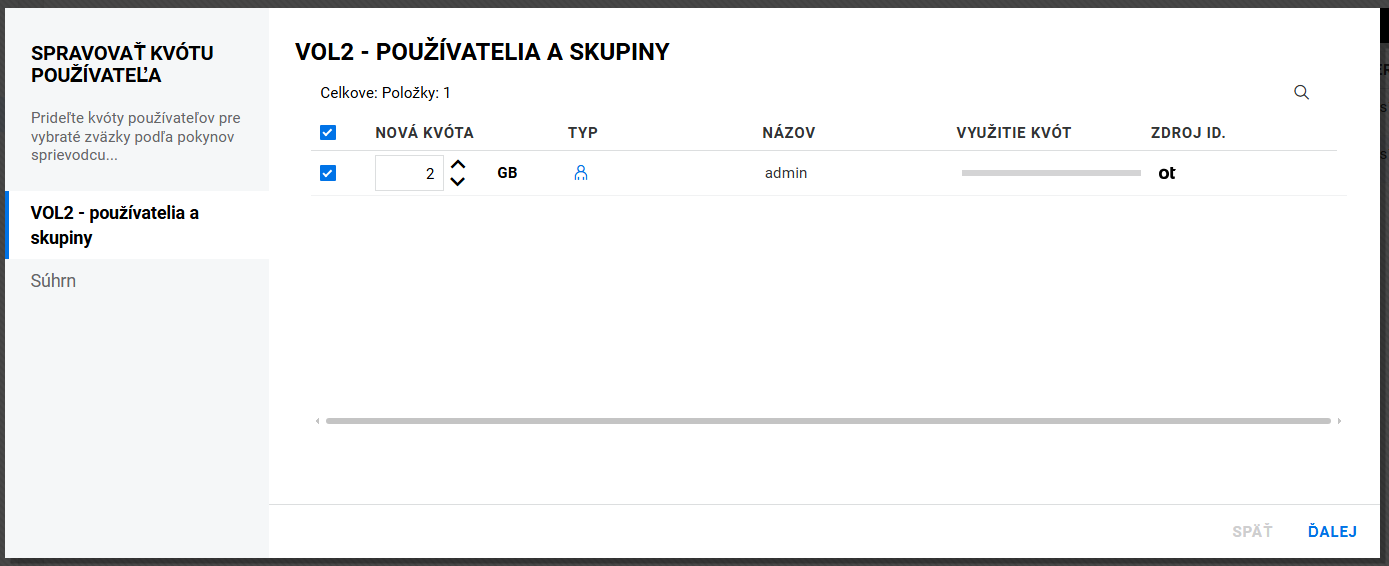Click the user type icon for admin

click(581, 173)
